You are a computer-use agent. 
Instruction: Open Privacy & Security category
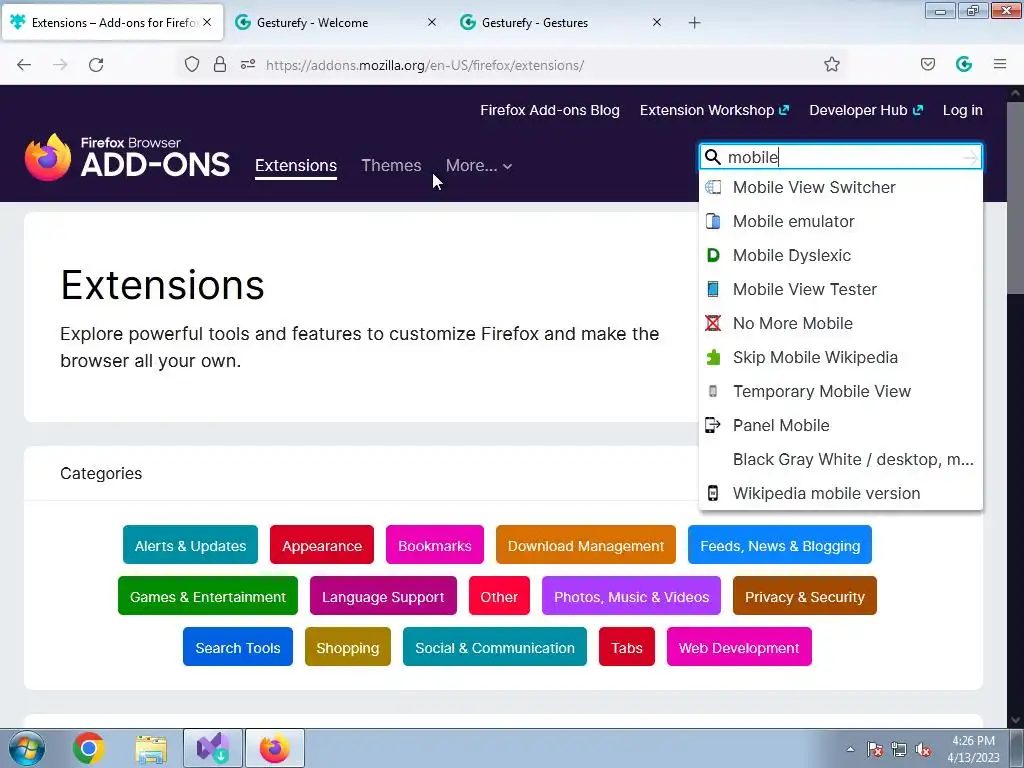point(805,596)
